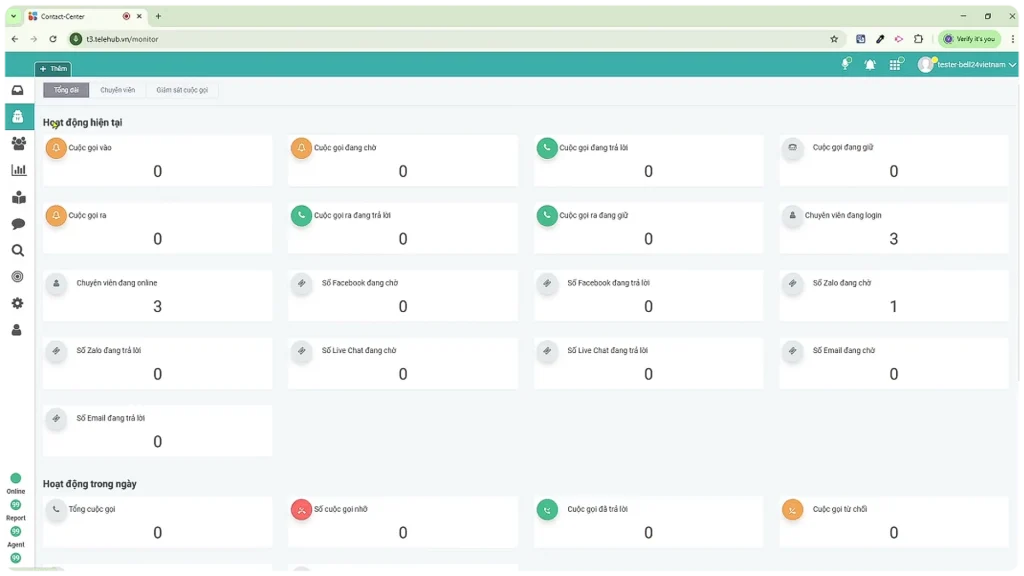This screenshot has height=576, width=1024.
Task: Open the search magnifier in the sidebar
Action: pyautogui.click(x=17, y=250)
